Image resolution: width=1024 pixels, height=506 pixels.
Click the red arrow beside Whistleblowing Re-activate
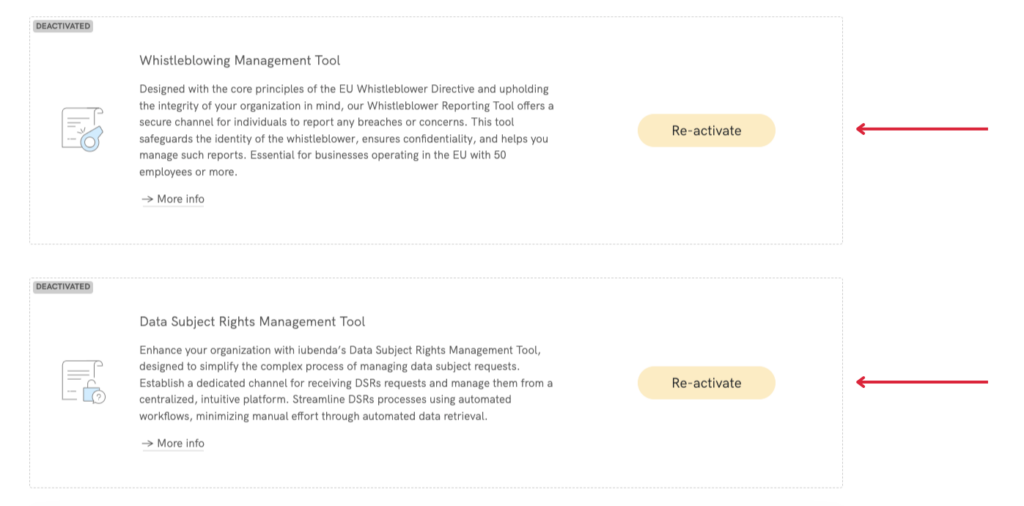[921, 129]
